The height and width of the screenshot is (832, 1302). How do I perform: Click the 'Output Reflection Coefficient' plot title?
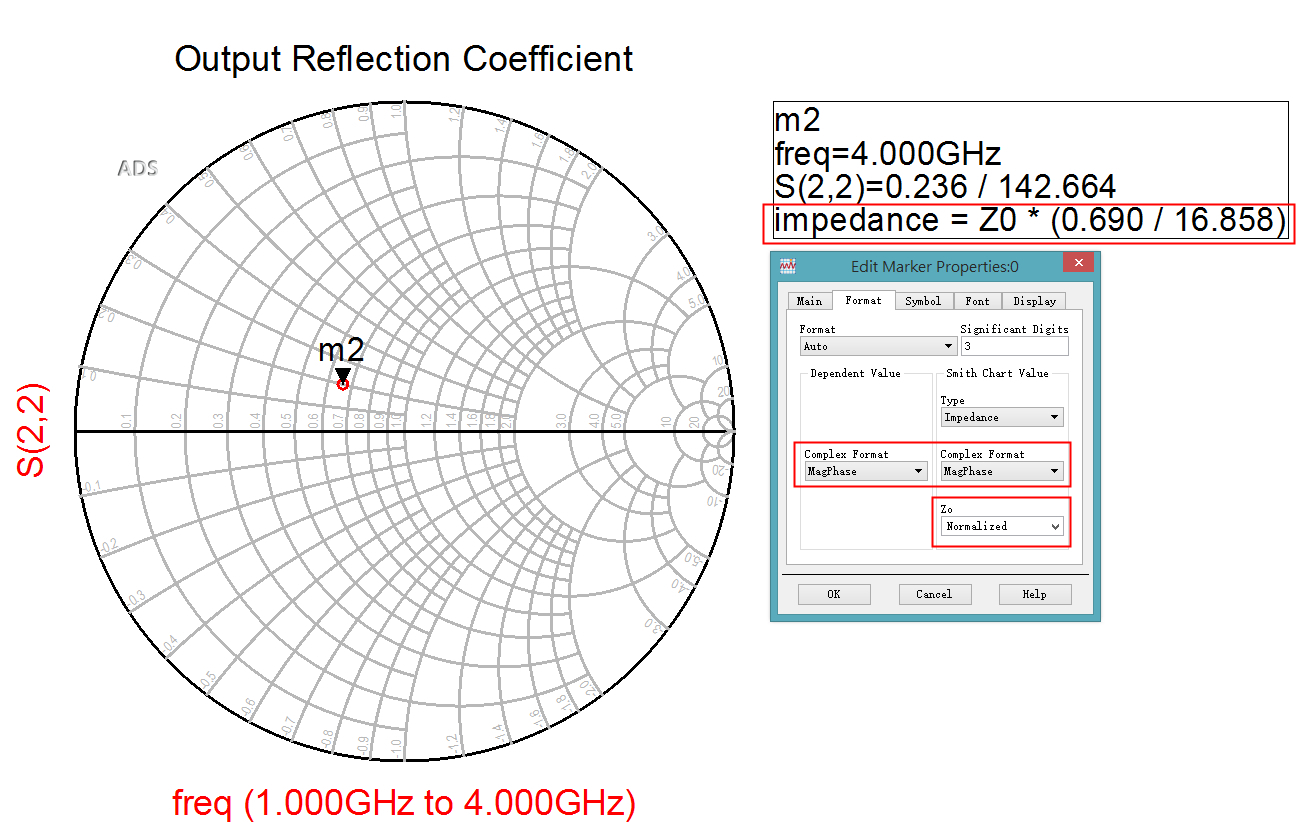404,59
